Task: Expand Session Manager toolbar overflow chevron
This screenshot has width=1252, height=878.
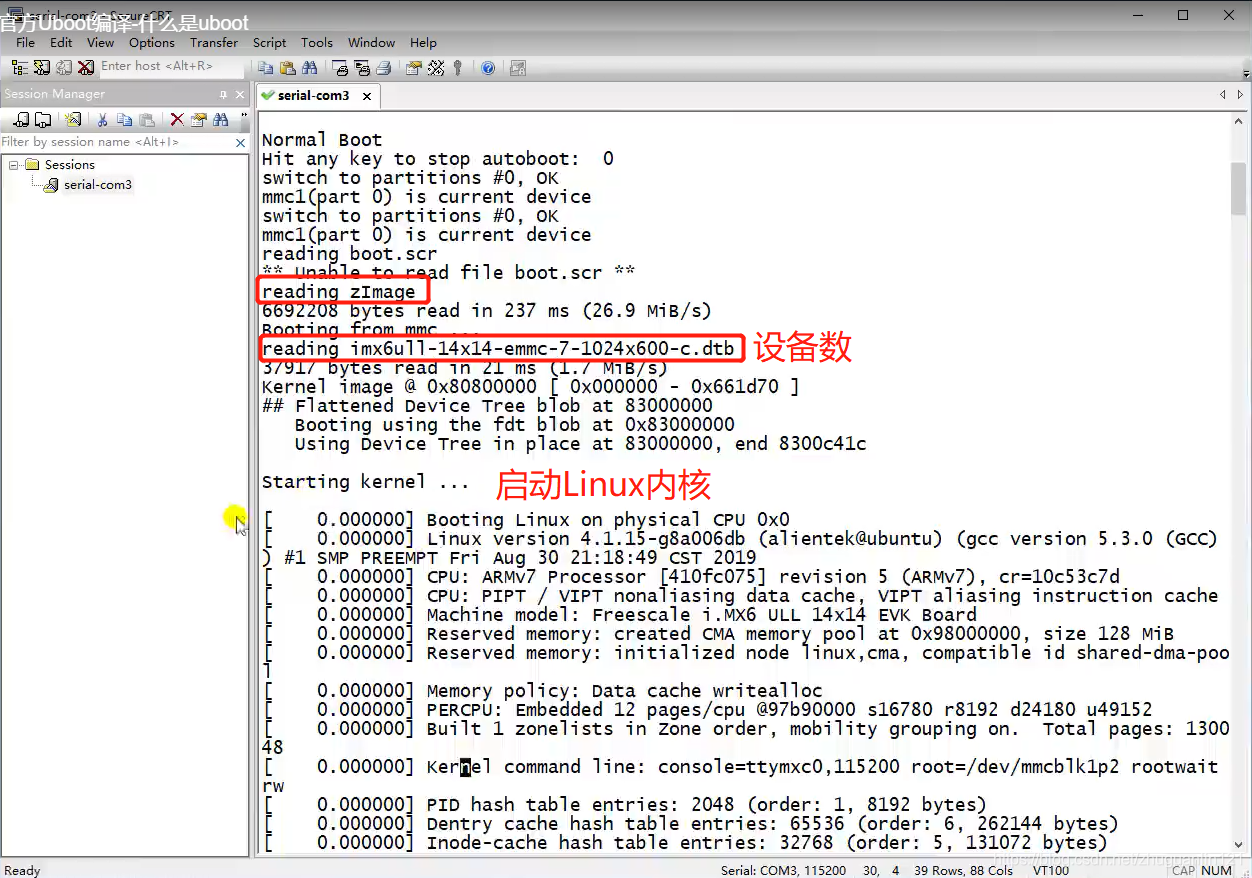Action: (x=244, y=115)
